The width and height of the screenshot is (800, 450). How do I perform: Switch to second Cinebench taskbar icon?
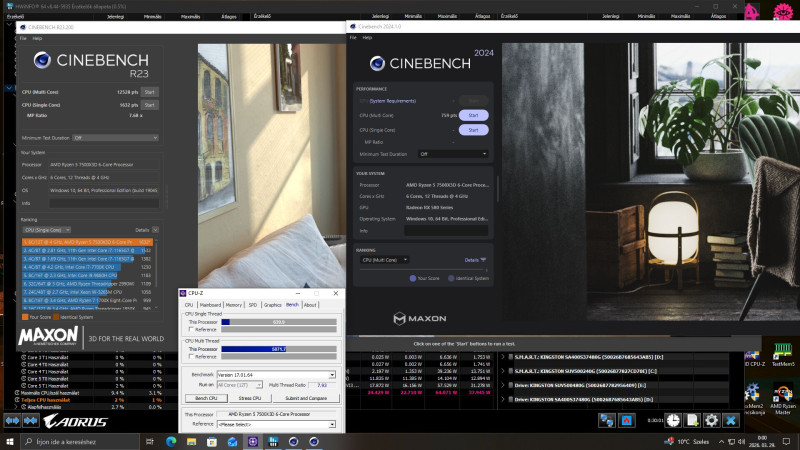314,441
